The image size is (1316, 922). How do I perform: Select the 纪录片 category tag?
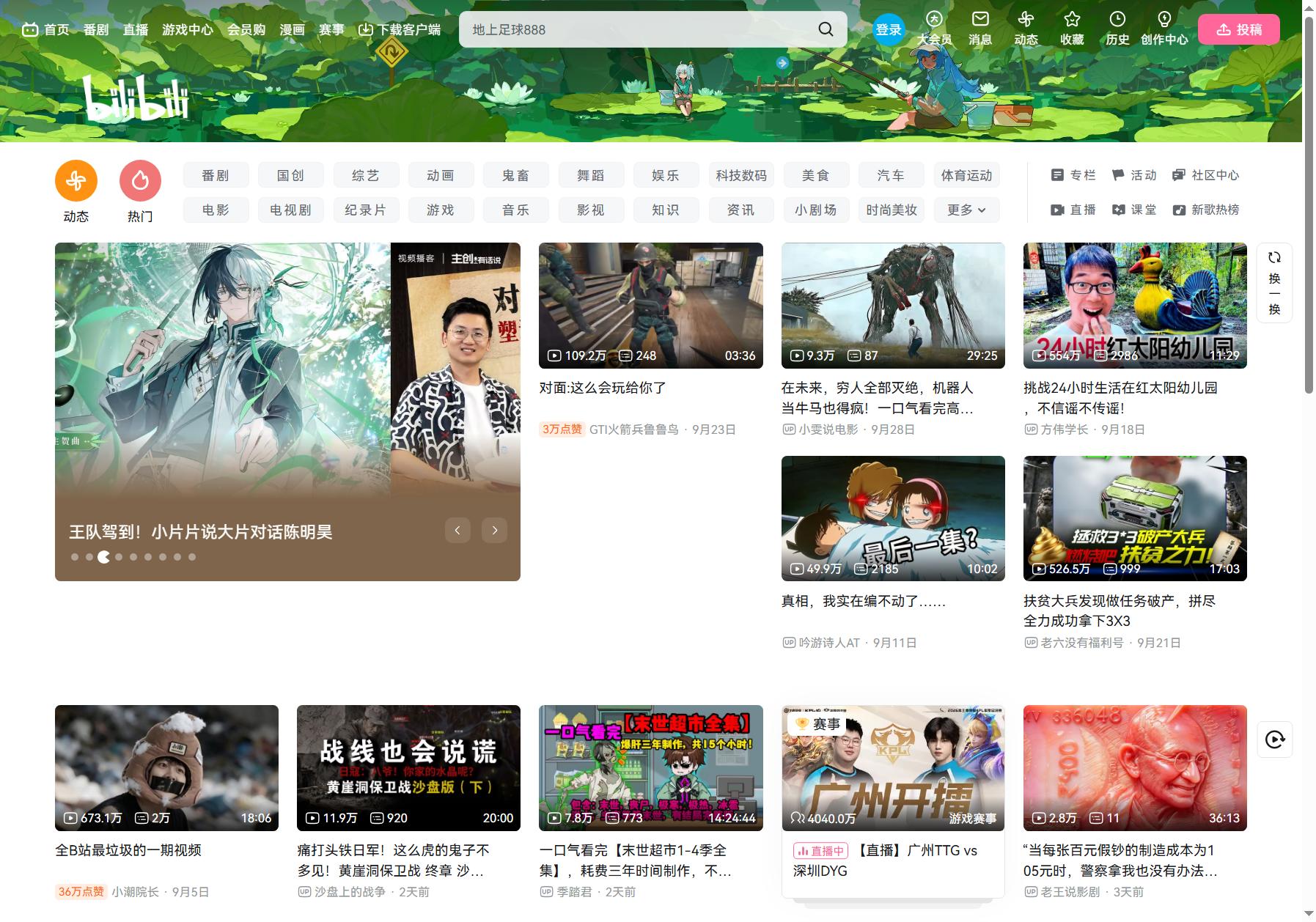click(366, 210)
